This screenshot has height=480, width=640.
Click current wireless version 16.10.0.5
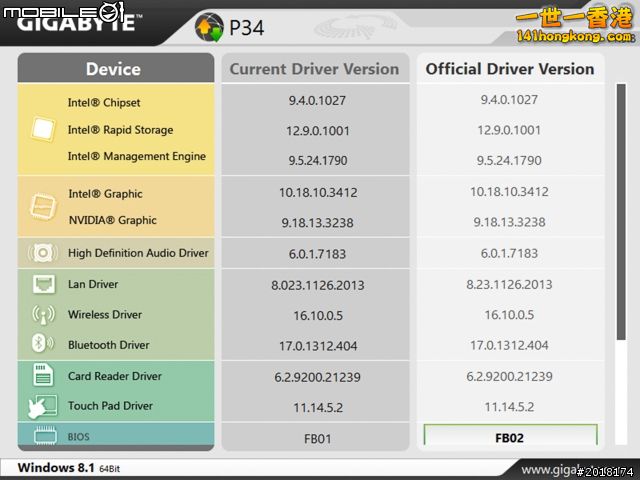pyautogui.click(x=318, y=316)
